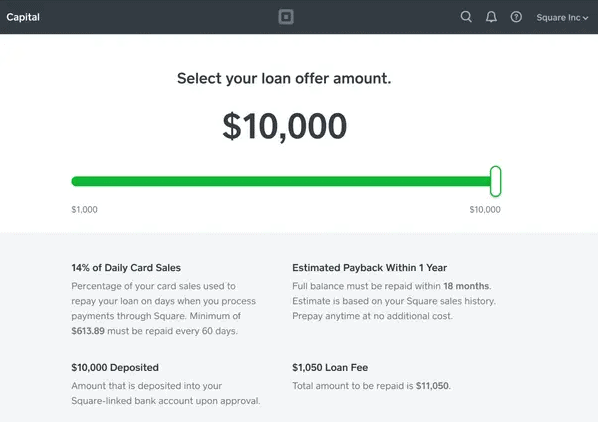The width and height of the screenshot is (598, 422).
Task: Click the bold $613.89 minimum amount
Action: (x=88, y=331)
